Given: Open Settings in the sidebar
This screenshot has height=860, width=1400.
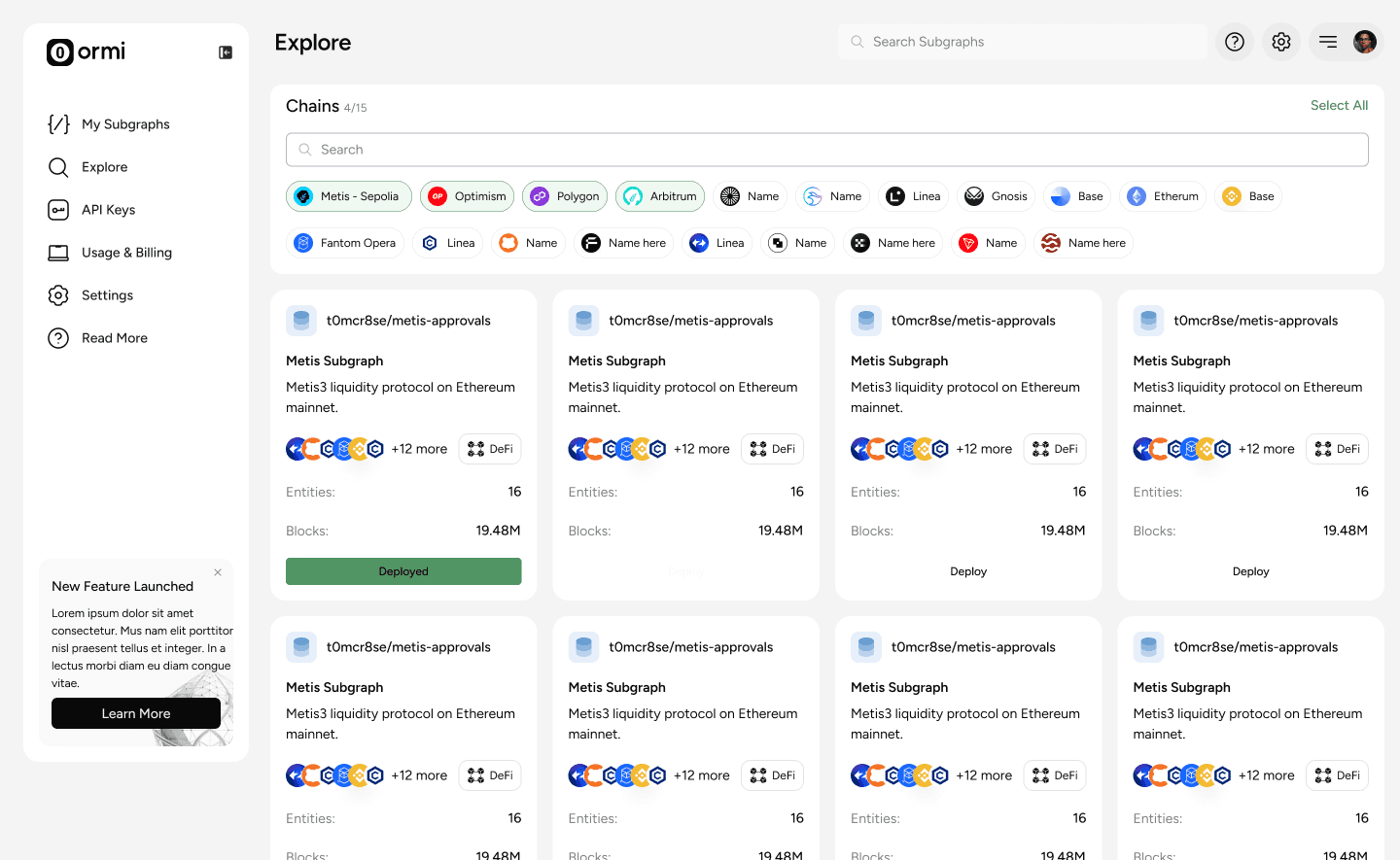Looking at the screenshot, I should [x=91, y=295].
